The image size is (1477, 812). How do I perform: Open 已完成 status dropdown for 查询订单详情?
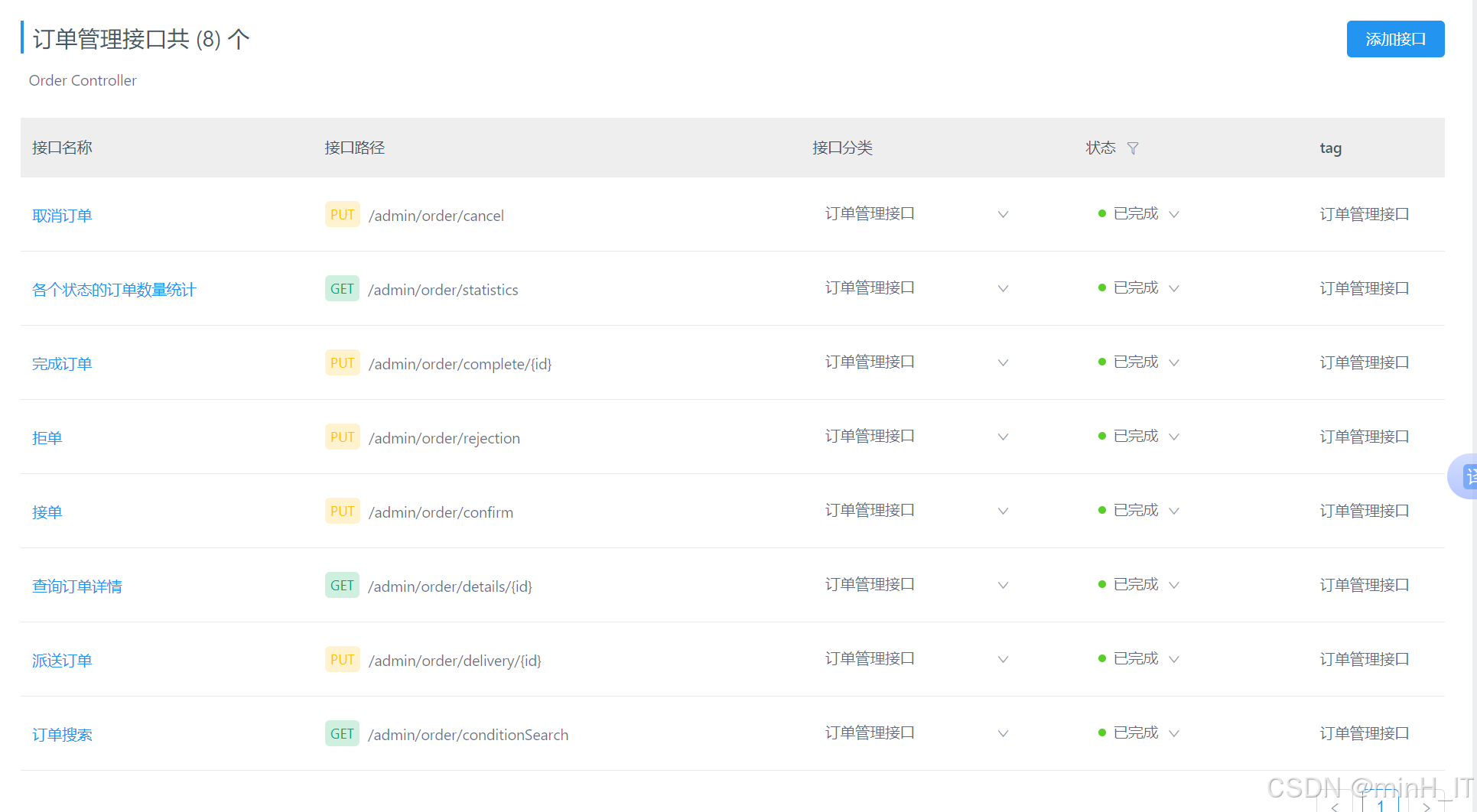tap(1139, 585)
